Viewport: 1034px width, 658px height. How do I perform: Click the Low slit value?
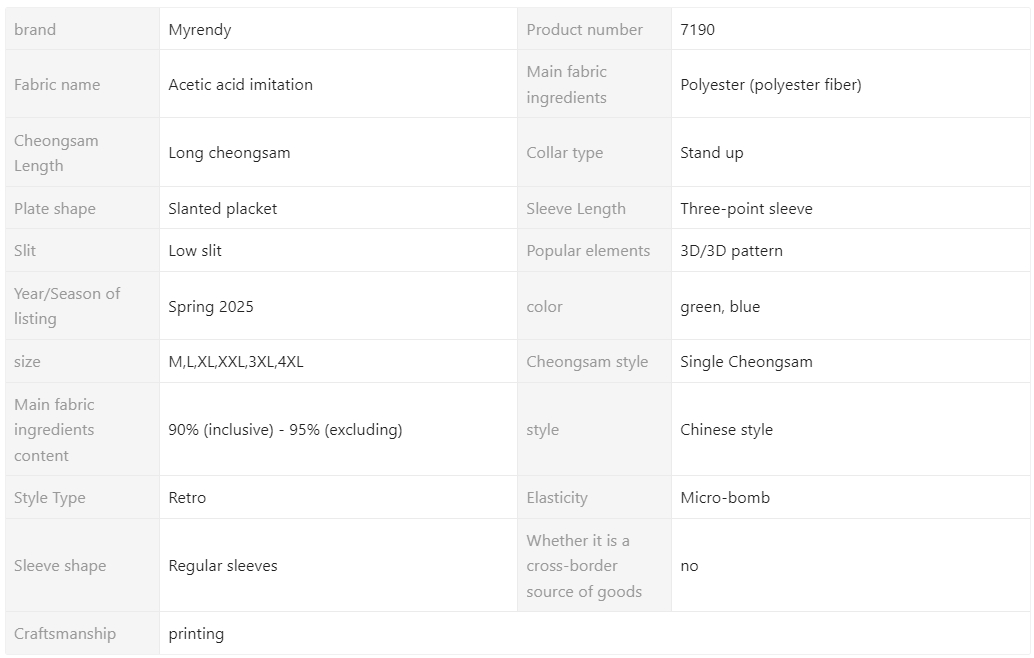coord(195,251)
